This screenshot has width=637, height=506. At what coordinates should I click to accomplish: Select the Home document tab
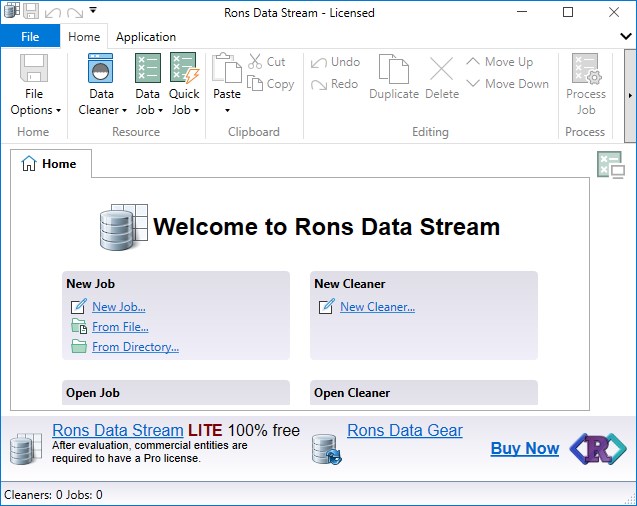click(51, 164)
